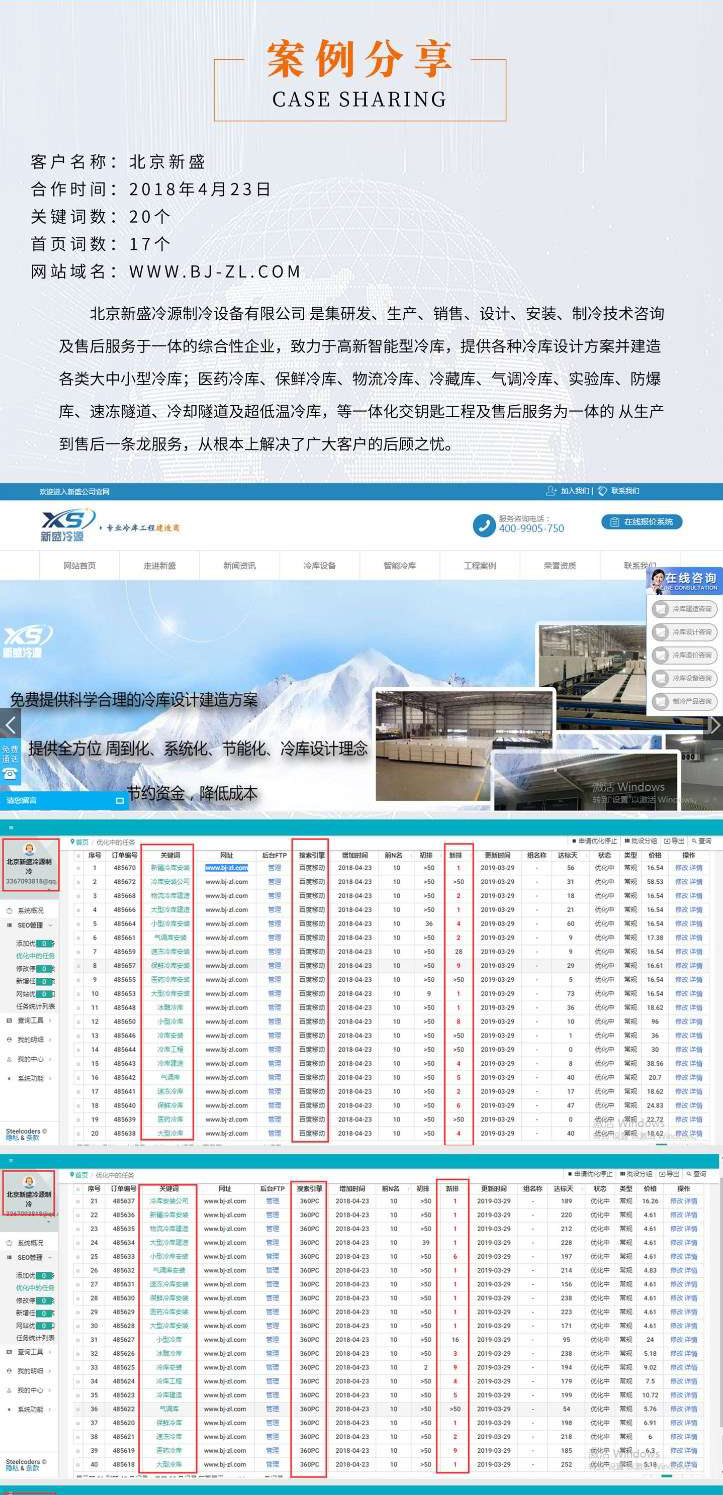Expand 我的财经 in the Baidu-mobile task panel sidebar
Screen dimensions: 723x1495
(30, 1040)
